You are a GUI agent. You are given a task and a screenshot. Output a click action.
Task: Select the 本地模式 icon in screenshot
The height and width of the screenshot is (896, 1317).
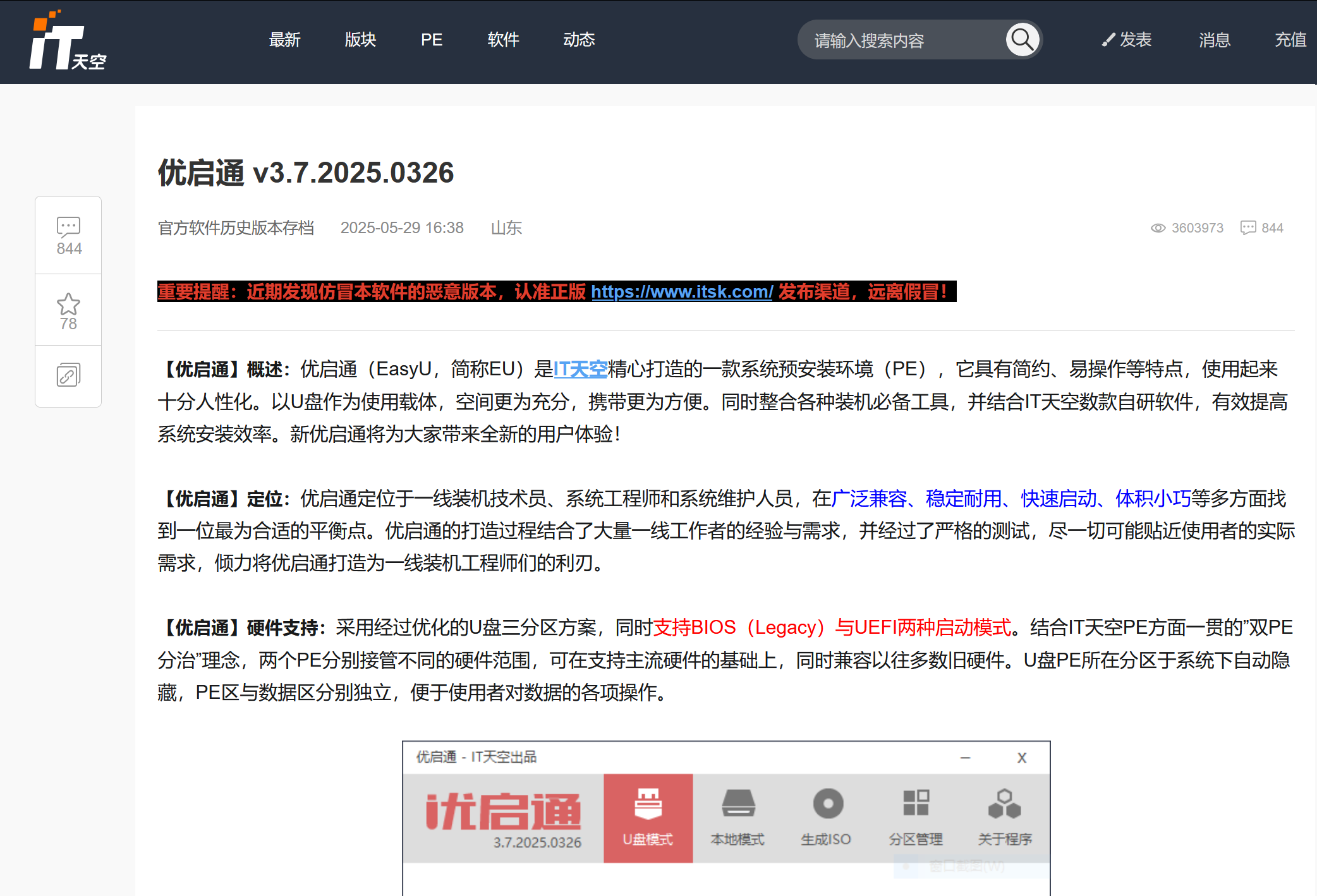pyautogui.click(x=737, y=818)
